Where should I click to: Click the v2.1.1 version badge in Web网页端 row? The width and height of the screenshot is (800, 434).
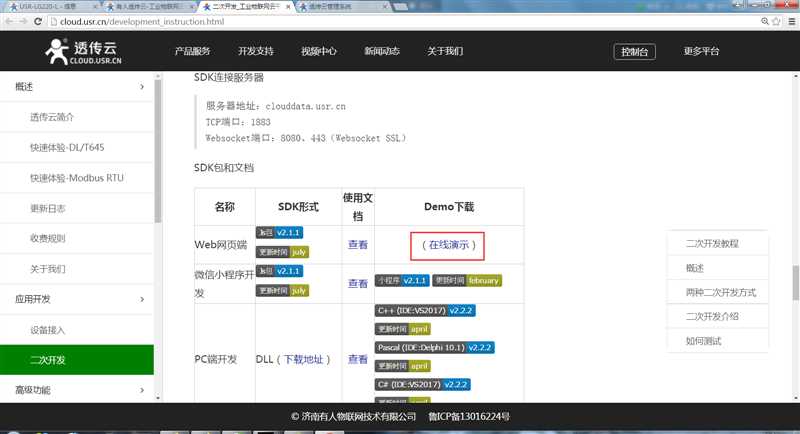[280, 233]
